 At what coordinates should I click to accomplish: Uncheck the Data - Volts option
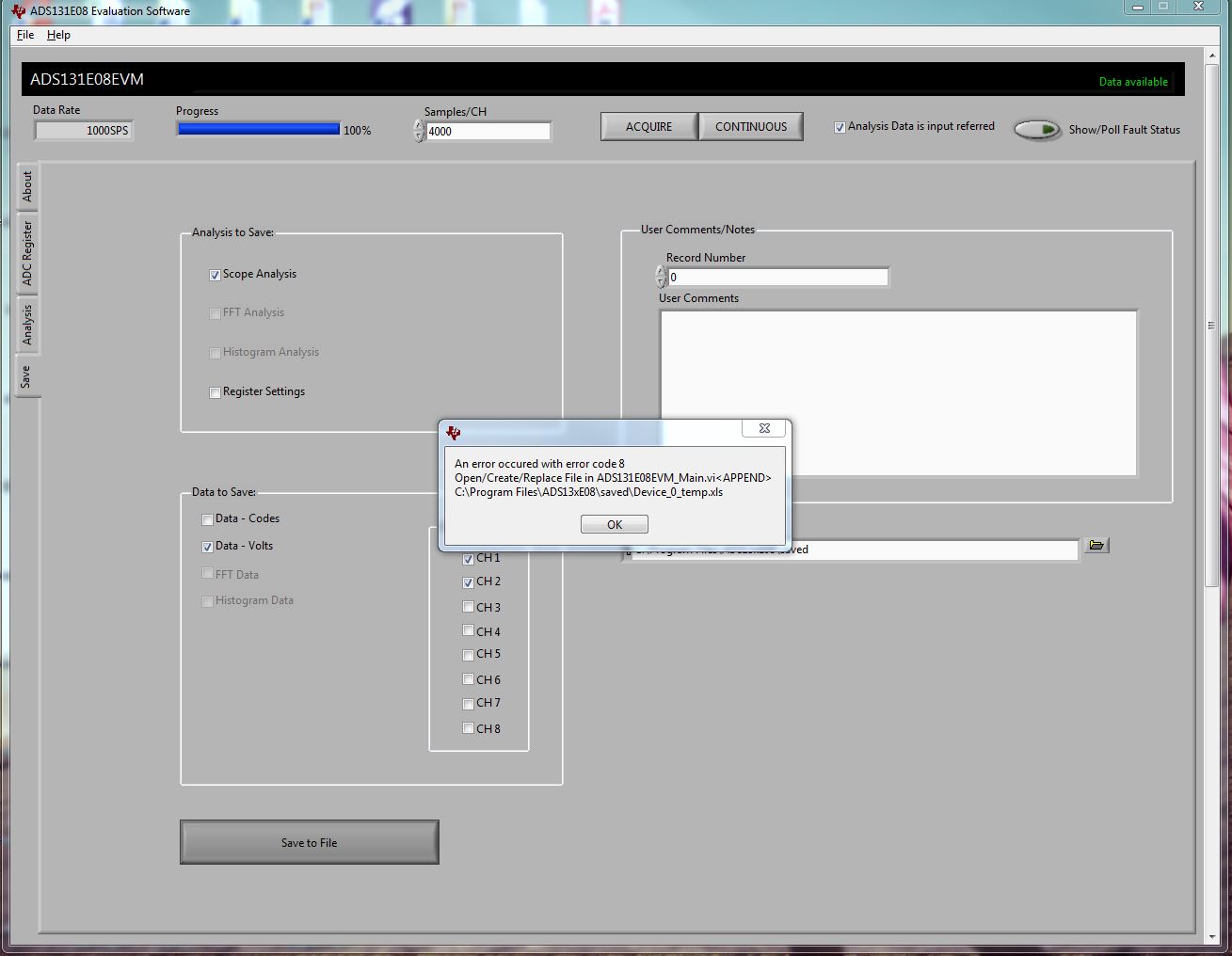pyautogui.click(x=208, y=547)
